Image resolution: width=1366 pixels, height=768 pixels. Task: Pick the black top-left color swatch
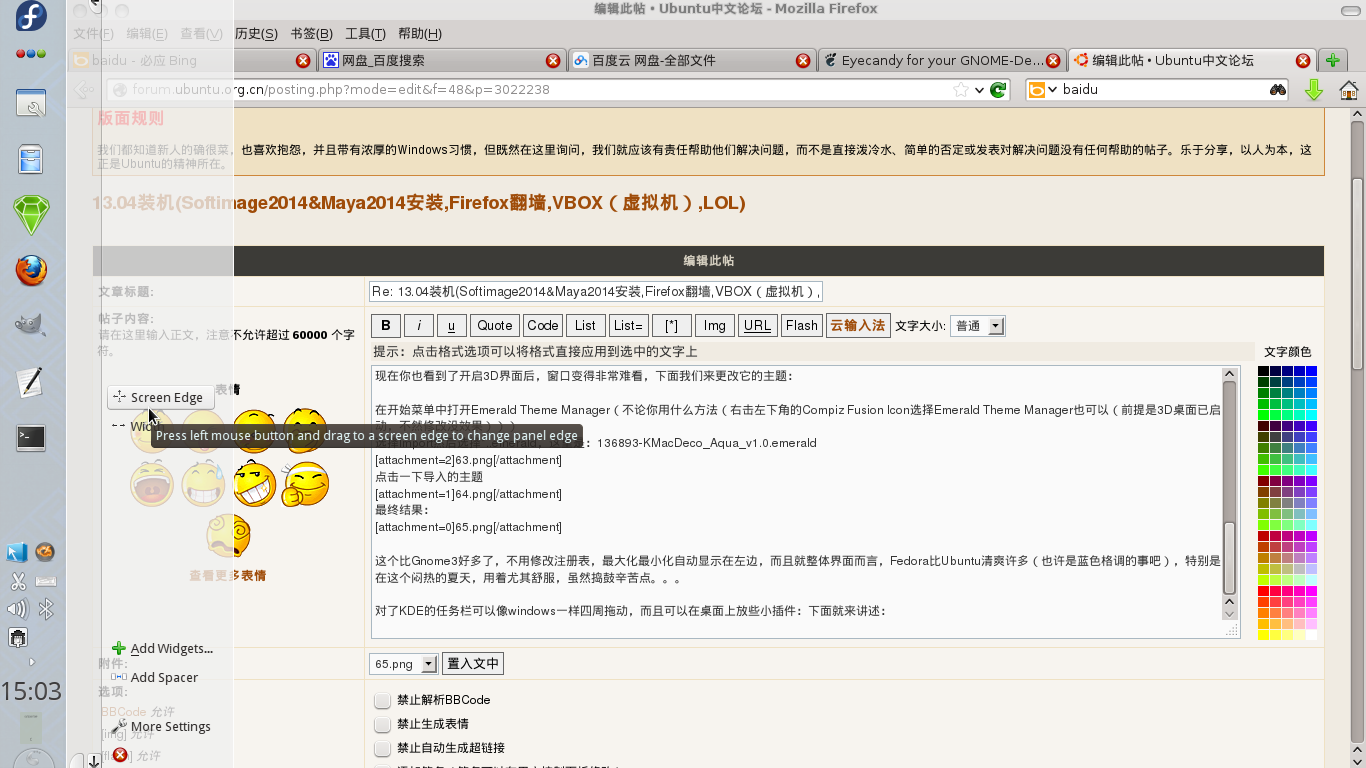pos(1264,371)
